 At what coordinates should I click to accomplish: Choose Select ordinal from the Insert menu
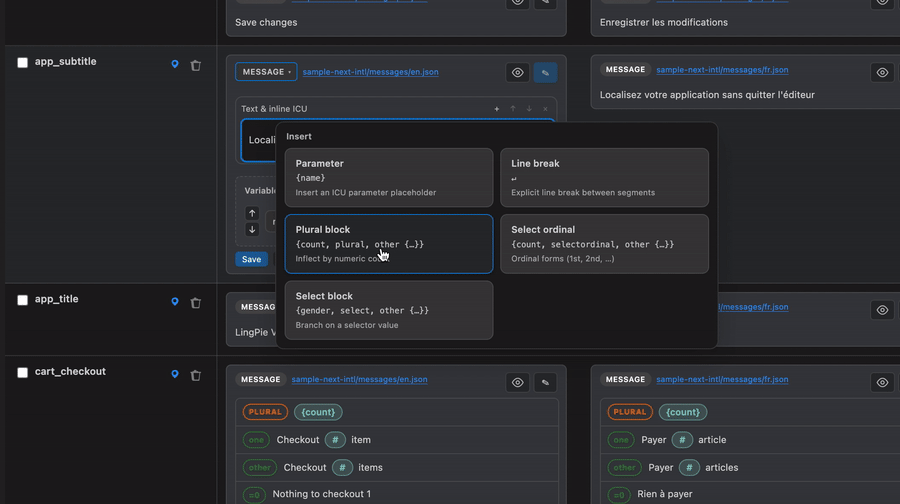(604, 244)
